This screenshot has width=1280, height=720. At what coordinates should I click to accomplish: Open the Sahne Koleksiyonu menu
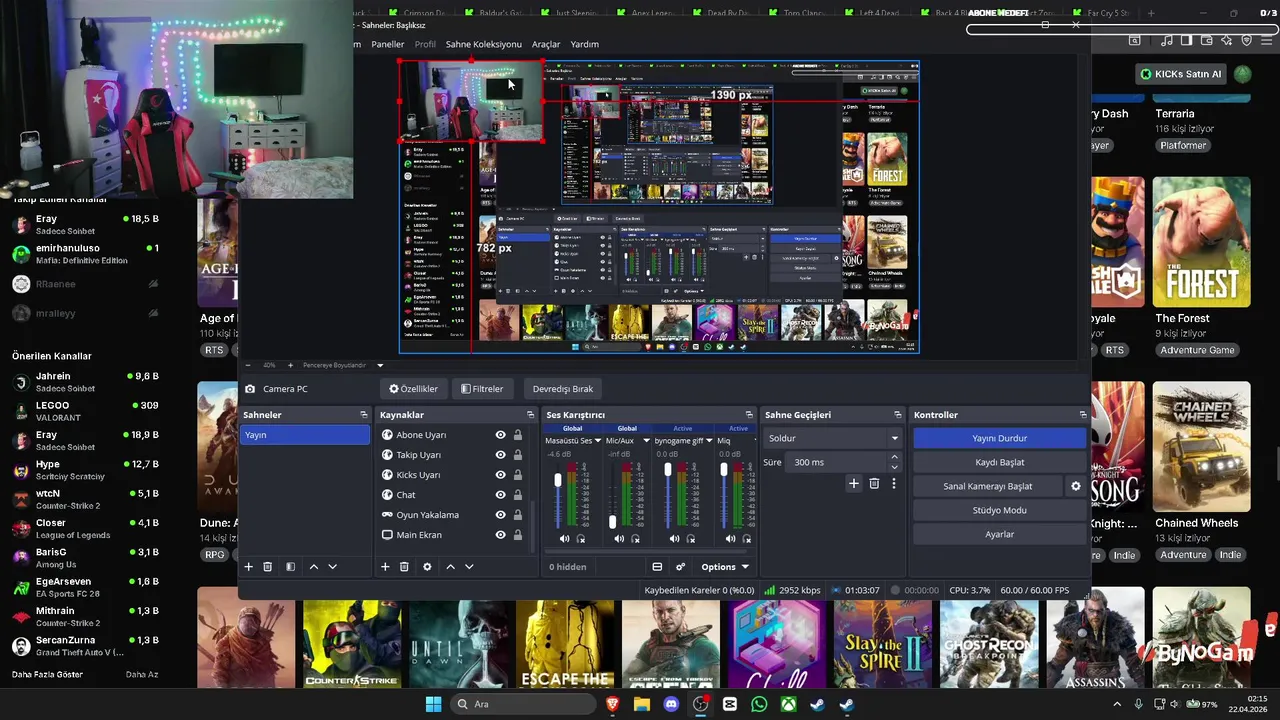(x=484, y=44)
